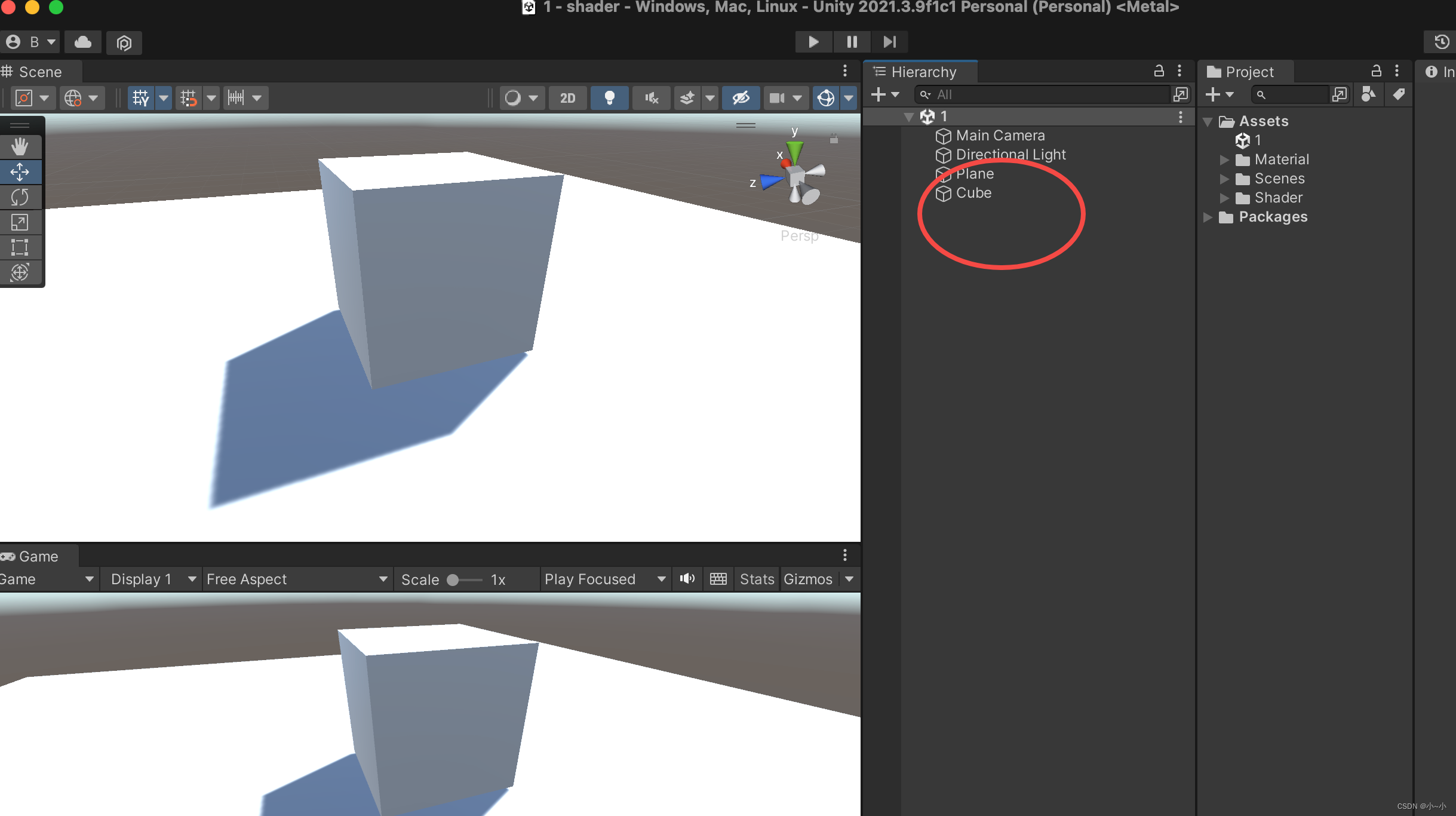
Task: Select the Rotate tool
Action: coord(20,197)
